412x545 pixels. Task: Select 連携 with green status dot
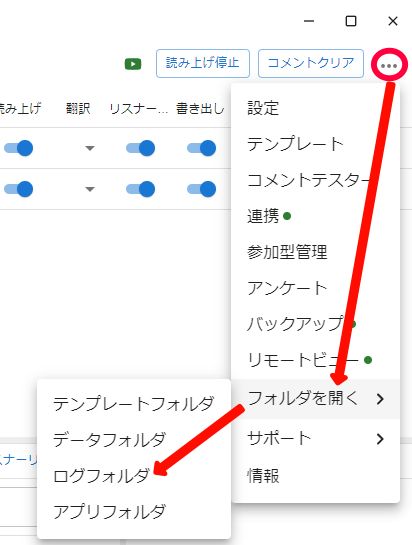pos(315,216)
